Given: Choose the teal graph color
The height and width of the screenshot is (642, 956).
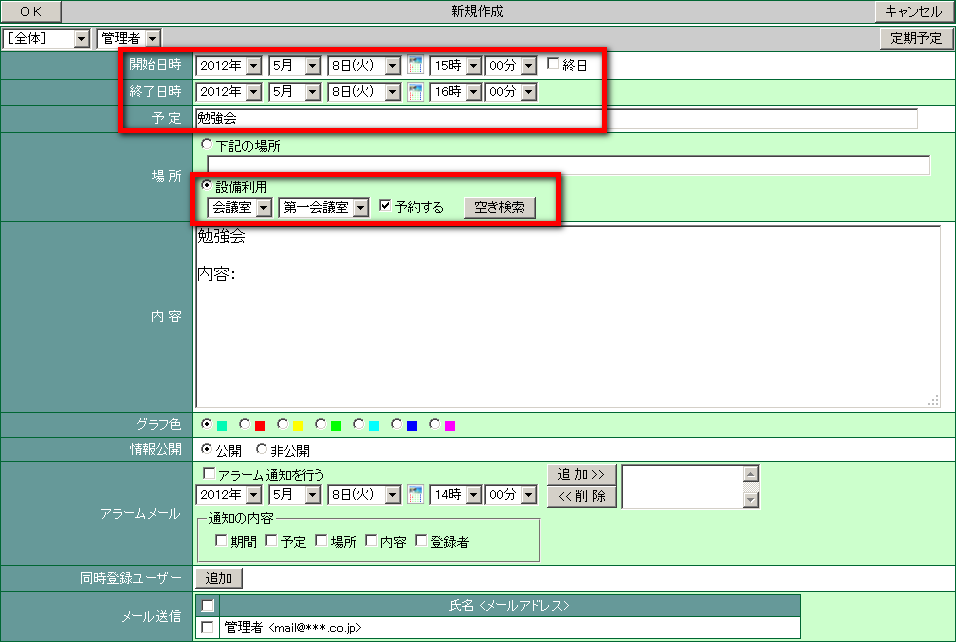Looking at the screenshot, I should tap(207, 424).
